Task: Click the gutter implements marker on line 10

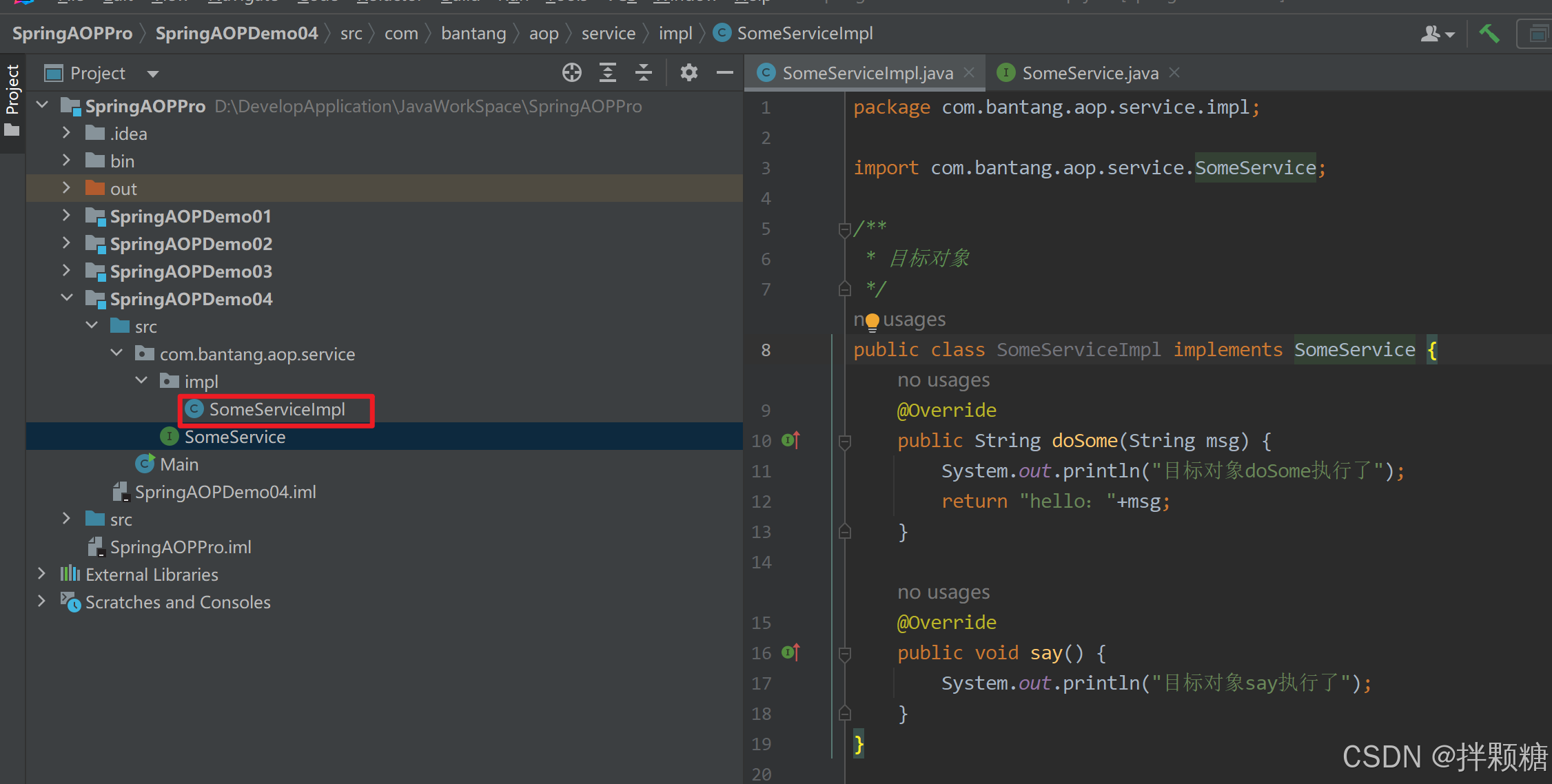Action: tap(790, 440)
